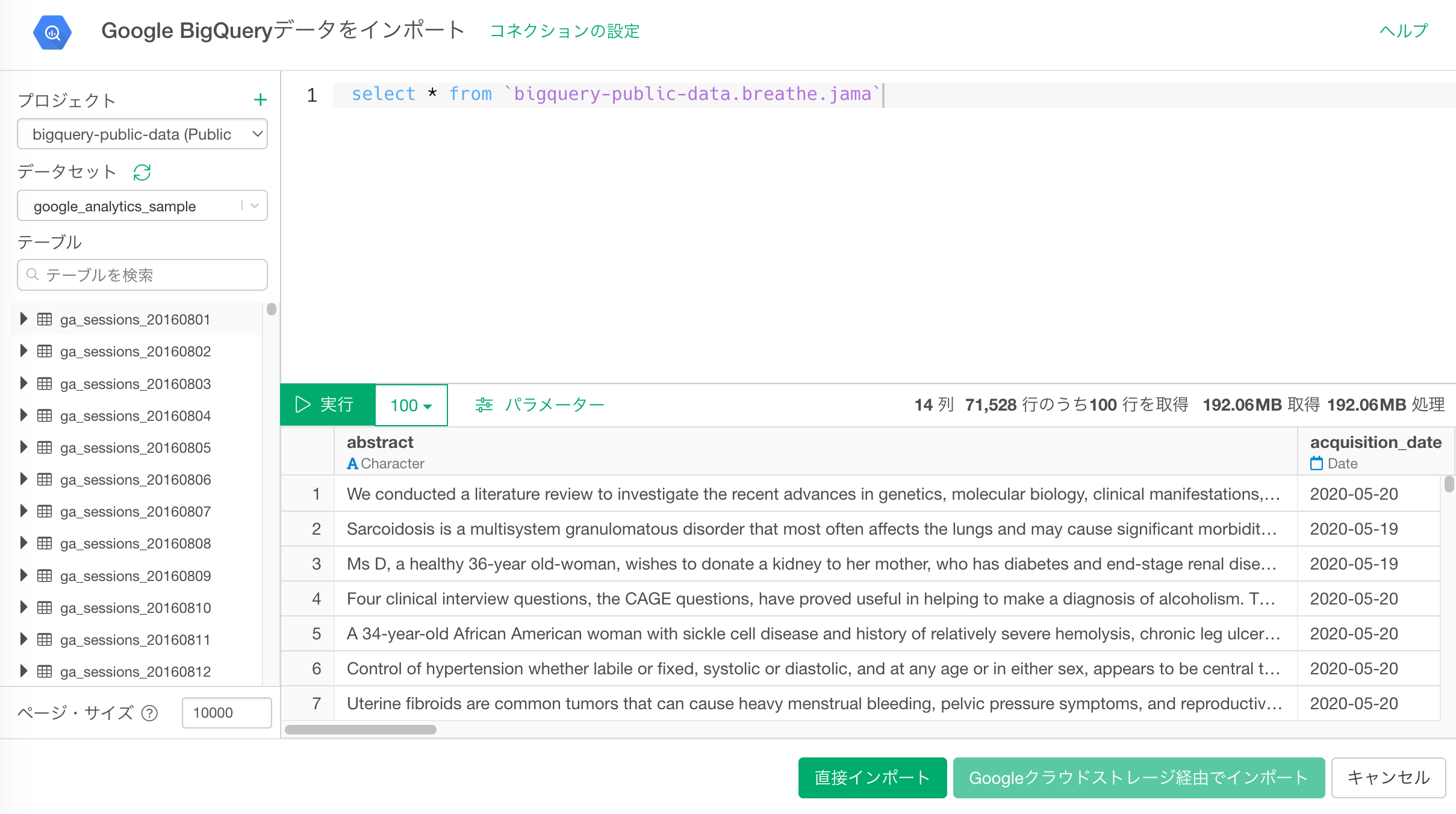This screenshot has width=1456, height=814.
Task: Click table icon for ga_sessions_20160806
Action: tap(45, 479)
